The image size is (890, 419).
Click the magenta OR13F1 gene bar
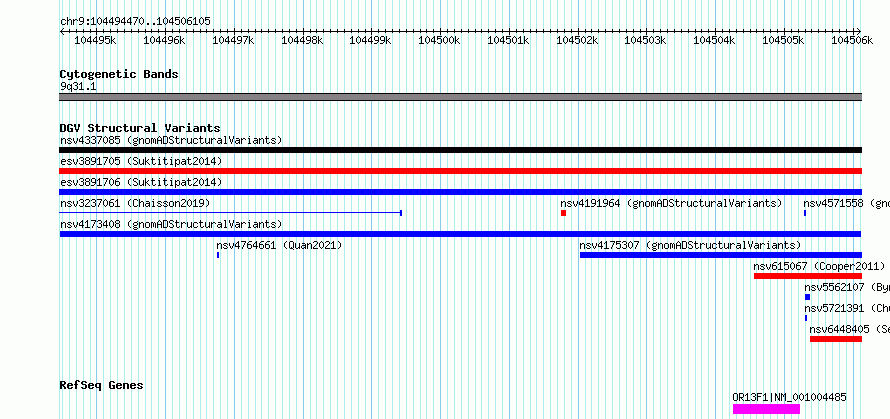click(766, 409)
